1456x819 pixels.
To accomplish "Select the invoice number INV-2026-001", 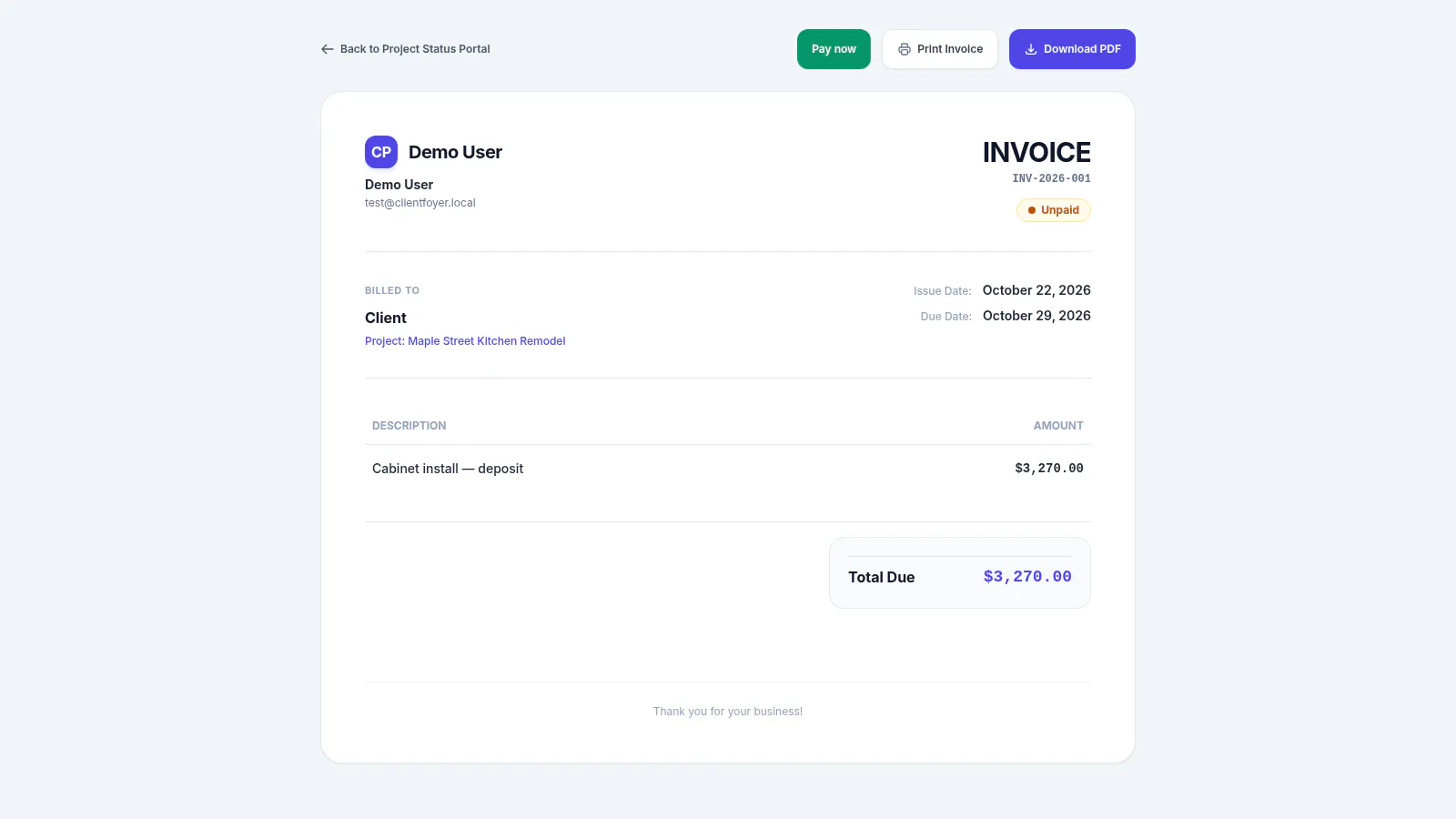I will (1051, 178).
